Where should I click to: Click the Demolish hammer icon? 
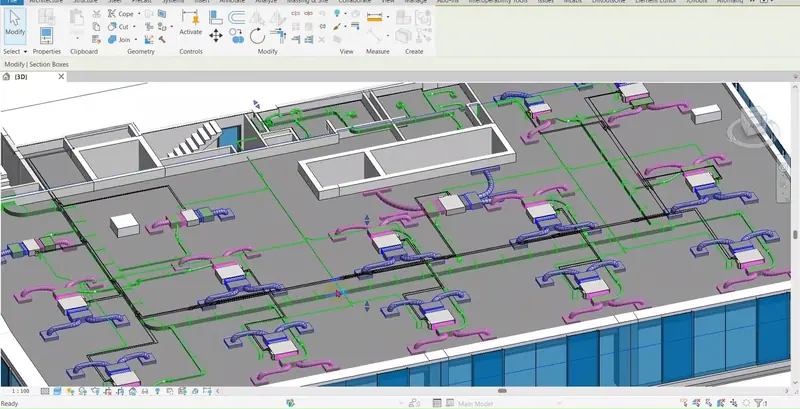[162, 39]
